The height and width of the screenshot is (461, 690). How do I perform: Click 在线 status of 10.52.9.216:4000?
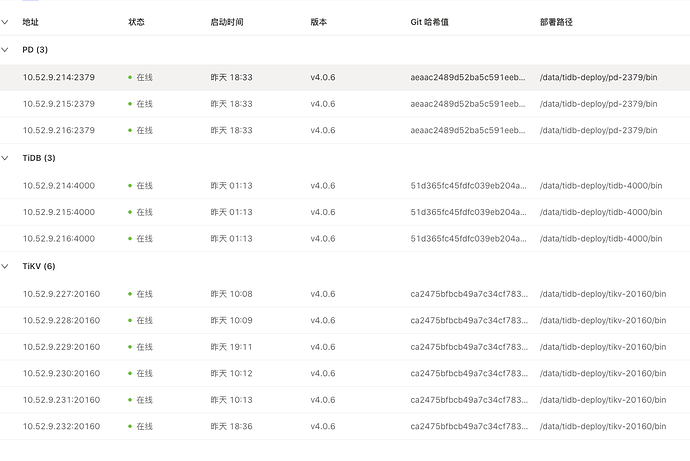coord(140,238)
